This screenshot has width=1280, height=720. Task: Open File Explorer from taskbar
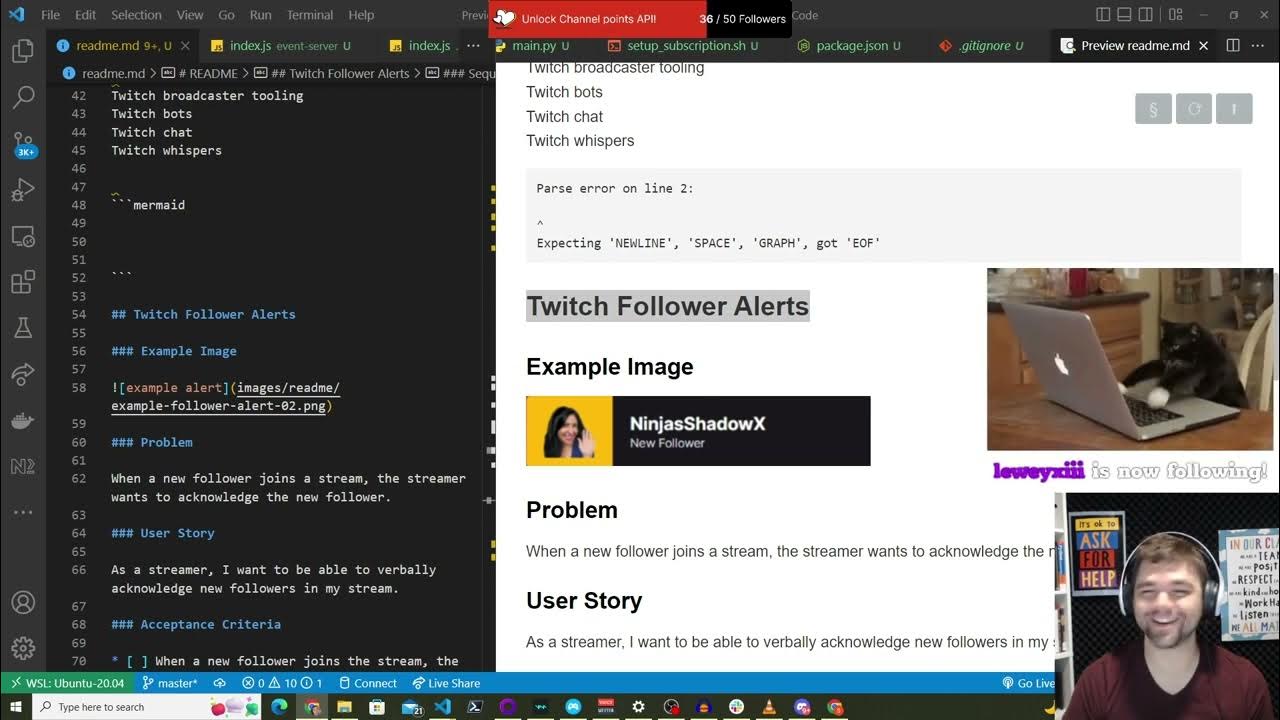pyautogui.click(x=344, y=707)
